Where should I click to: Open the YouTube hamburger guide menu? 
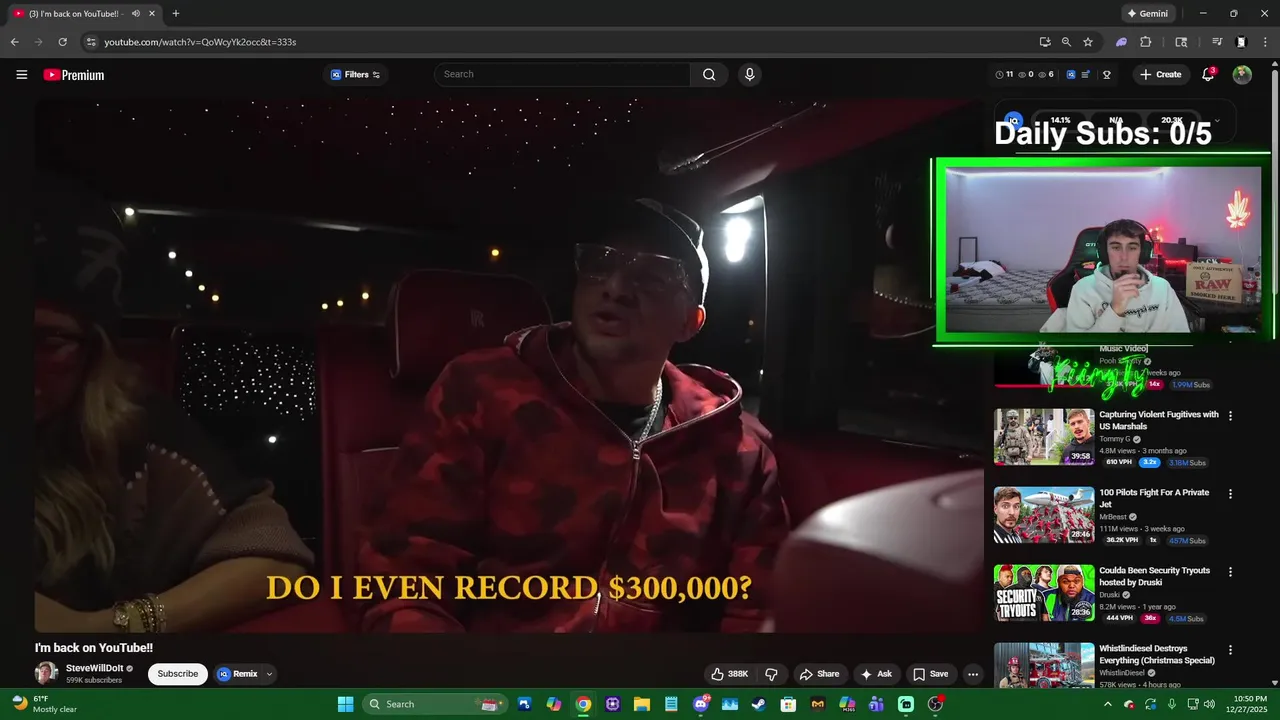click(x=21, y=75)
